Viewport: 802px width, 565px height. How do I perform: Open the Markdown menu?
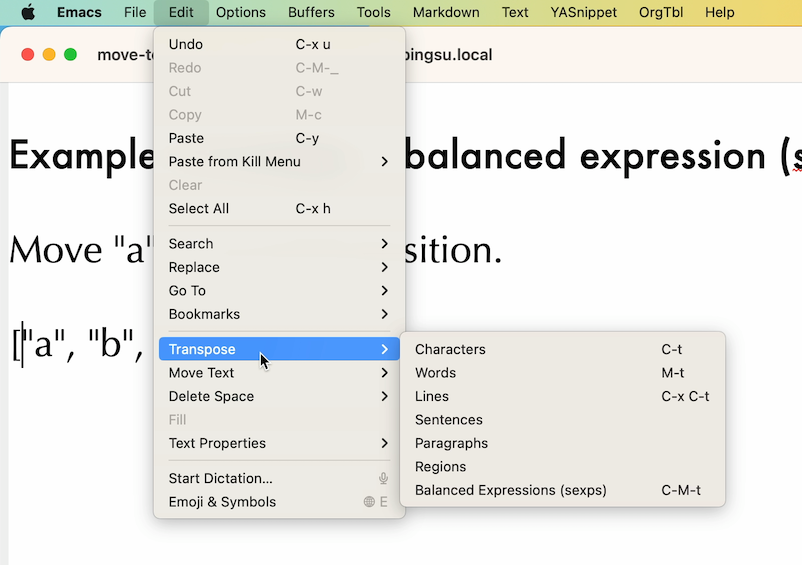pyautogui.click(x=446, y=12)
